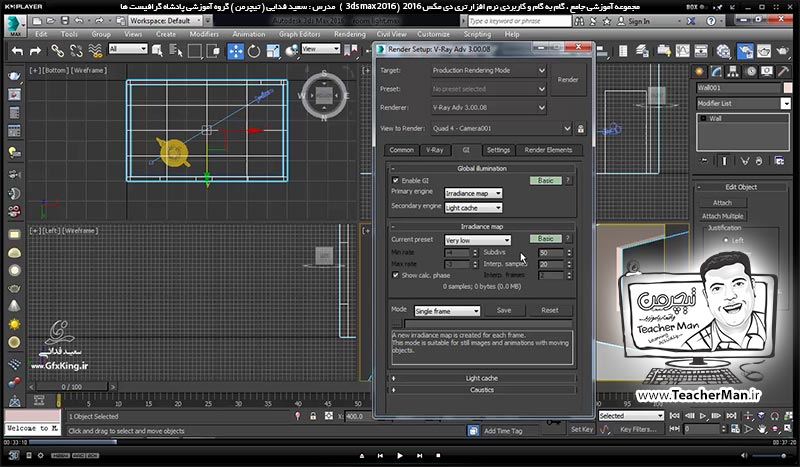Open the Modify command panel tab

point(717,71)
